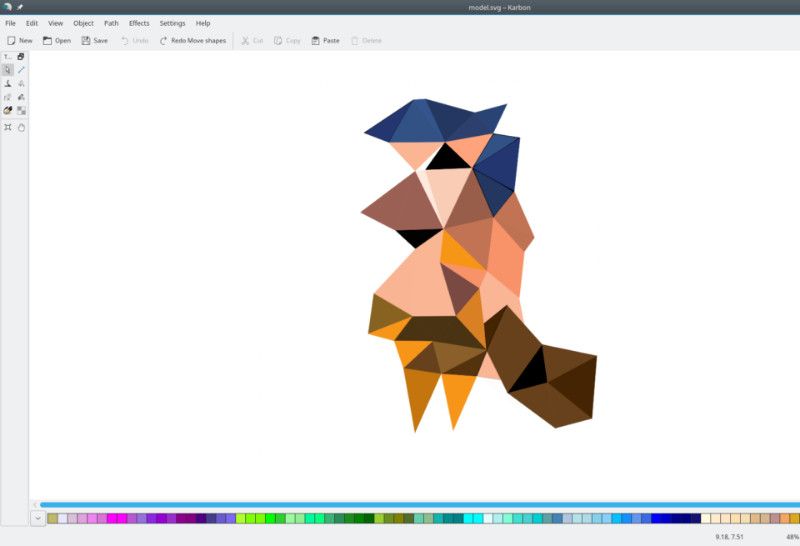Viewport: 800px width, 546px height.
Task: Click Redo Move shapes in the toolbar
Action: [x=192, y=40]
